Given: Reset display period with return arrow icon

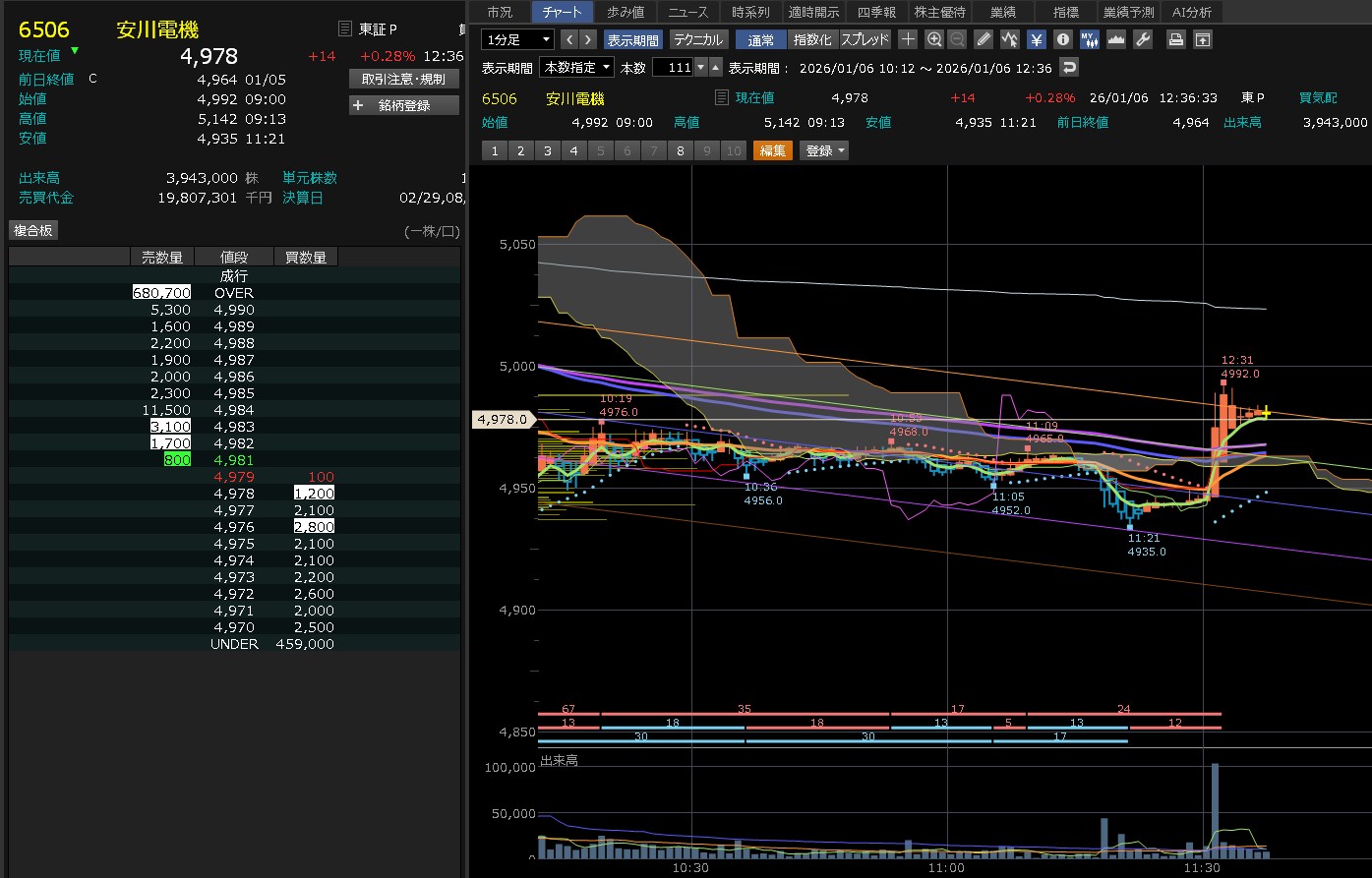Looking at the screenshot, I should click(x=1069, y=68).
